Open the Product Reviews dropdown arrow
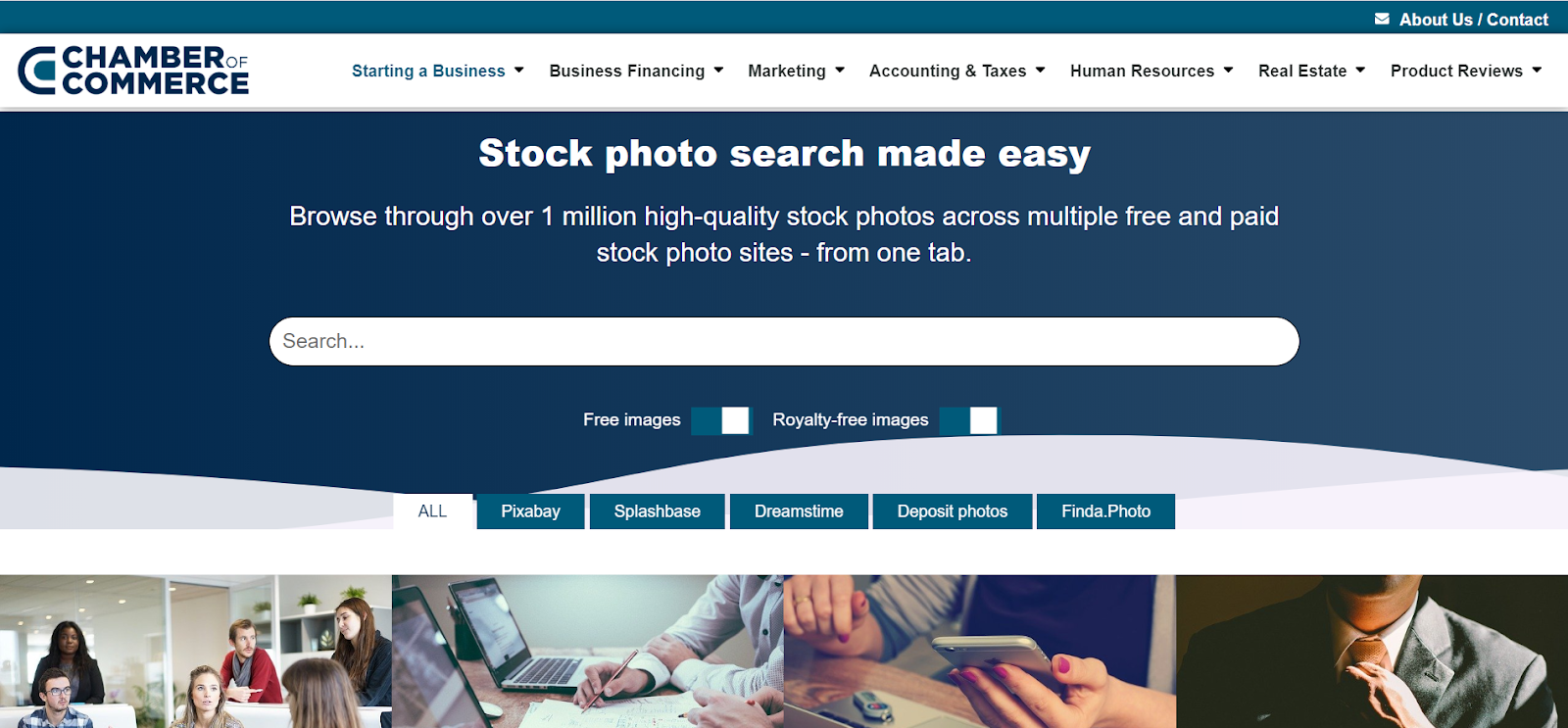 click(x=1537, y=70)
